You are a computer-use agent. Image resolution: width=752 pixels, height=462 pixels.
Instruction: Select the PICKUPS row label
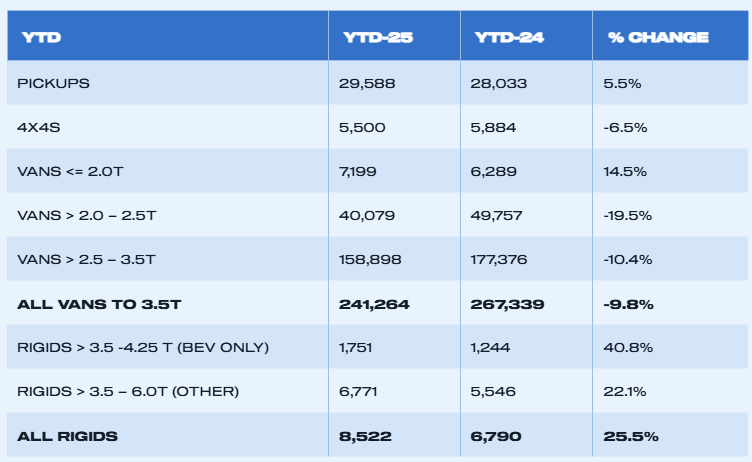pyautogui.click(x=54, y=83)
